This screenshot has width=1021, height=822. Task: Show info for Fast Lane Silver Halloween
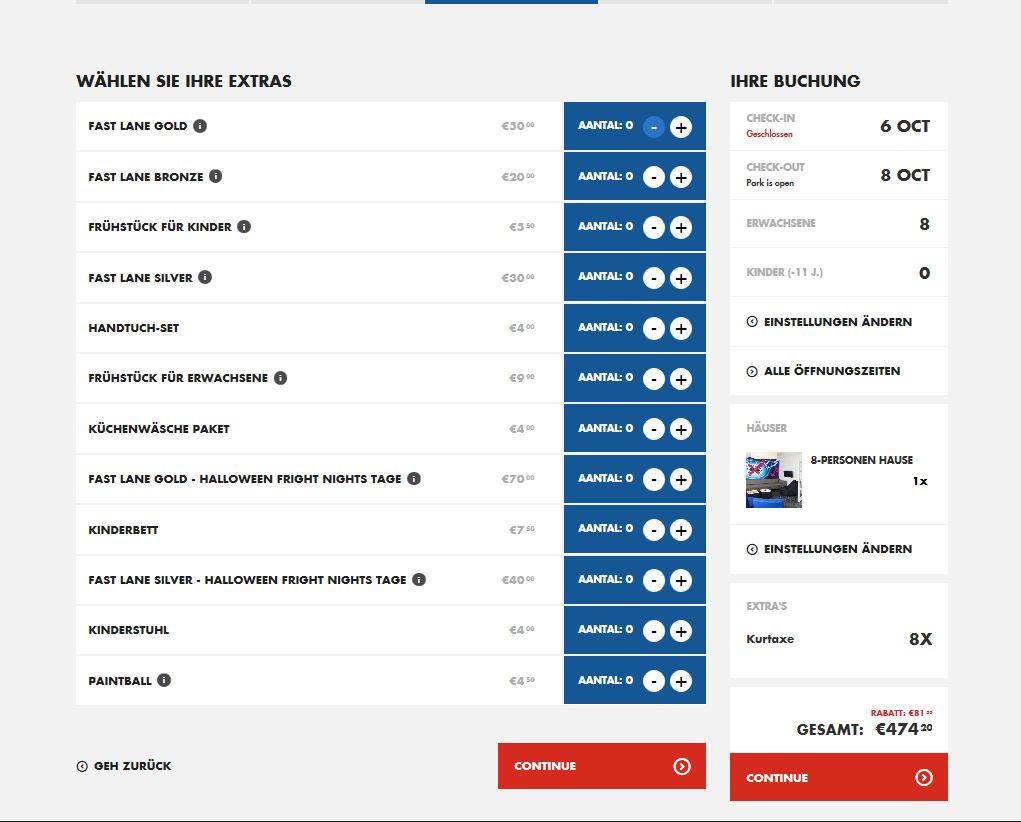pos(419,579)
